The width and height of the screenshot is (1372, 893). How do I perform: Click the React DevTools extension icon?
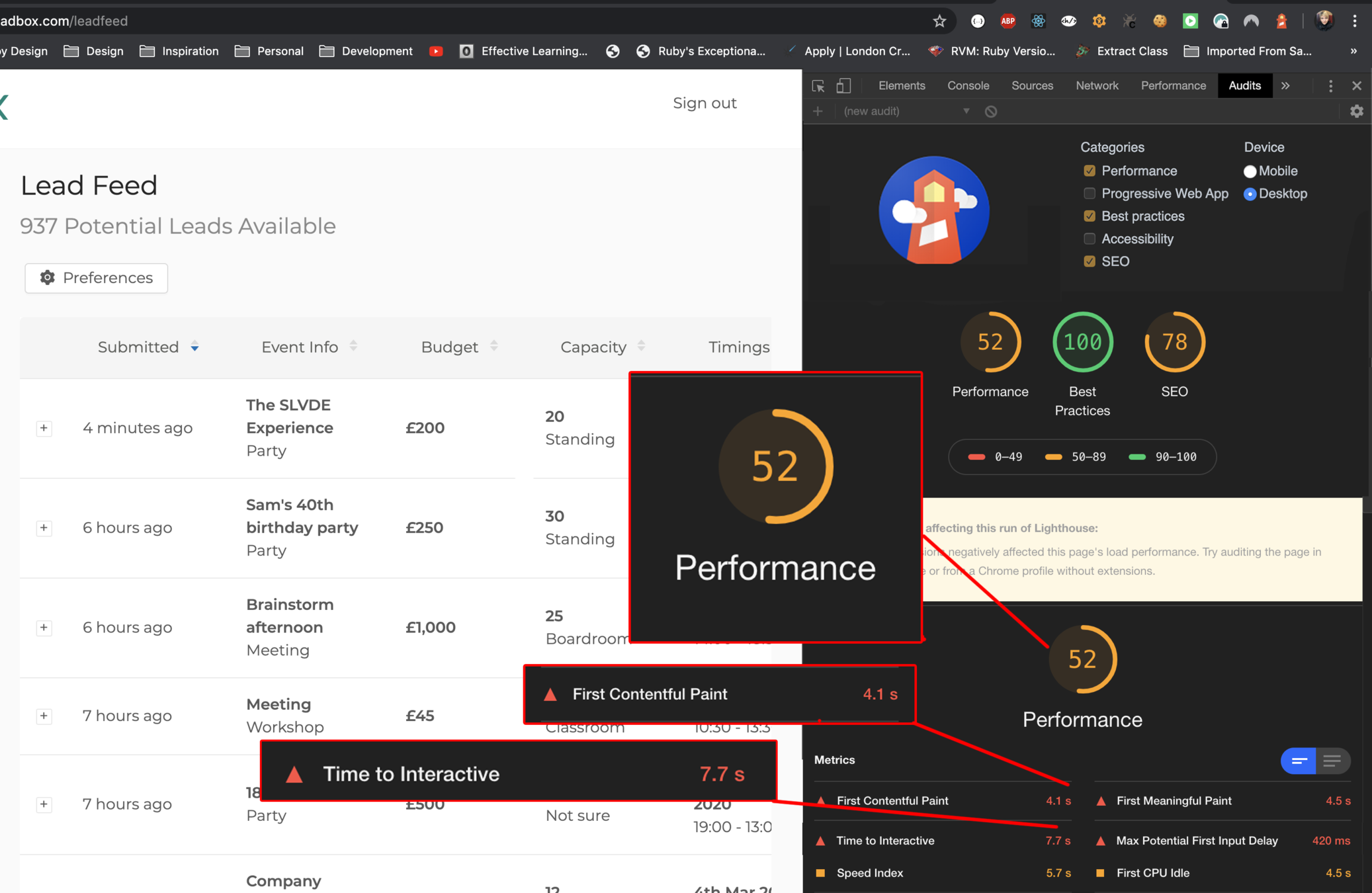pos(1038,21)
